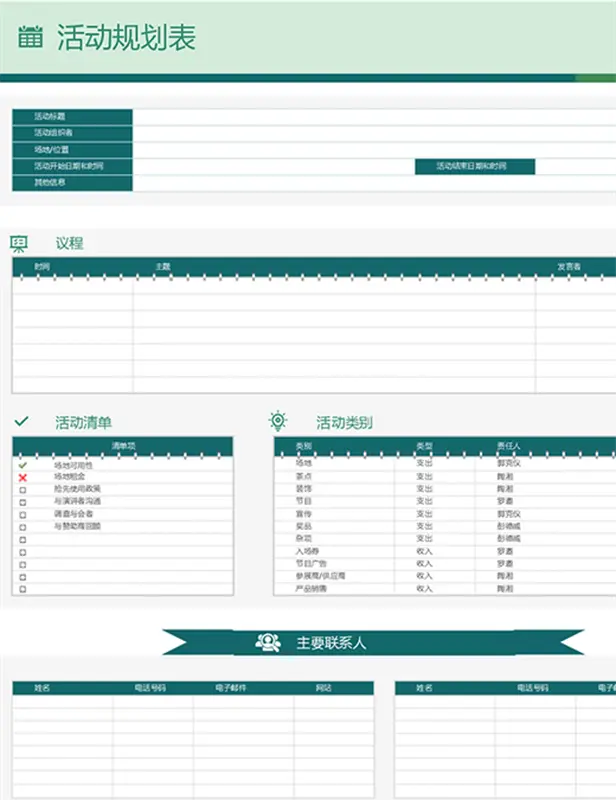Toggle the checkbox in the 与赞助商 row
The height and width of the screenshot is (800, 616).
(22, 526)
